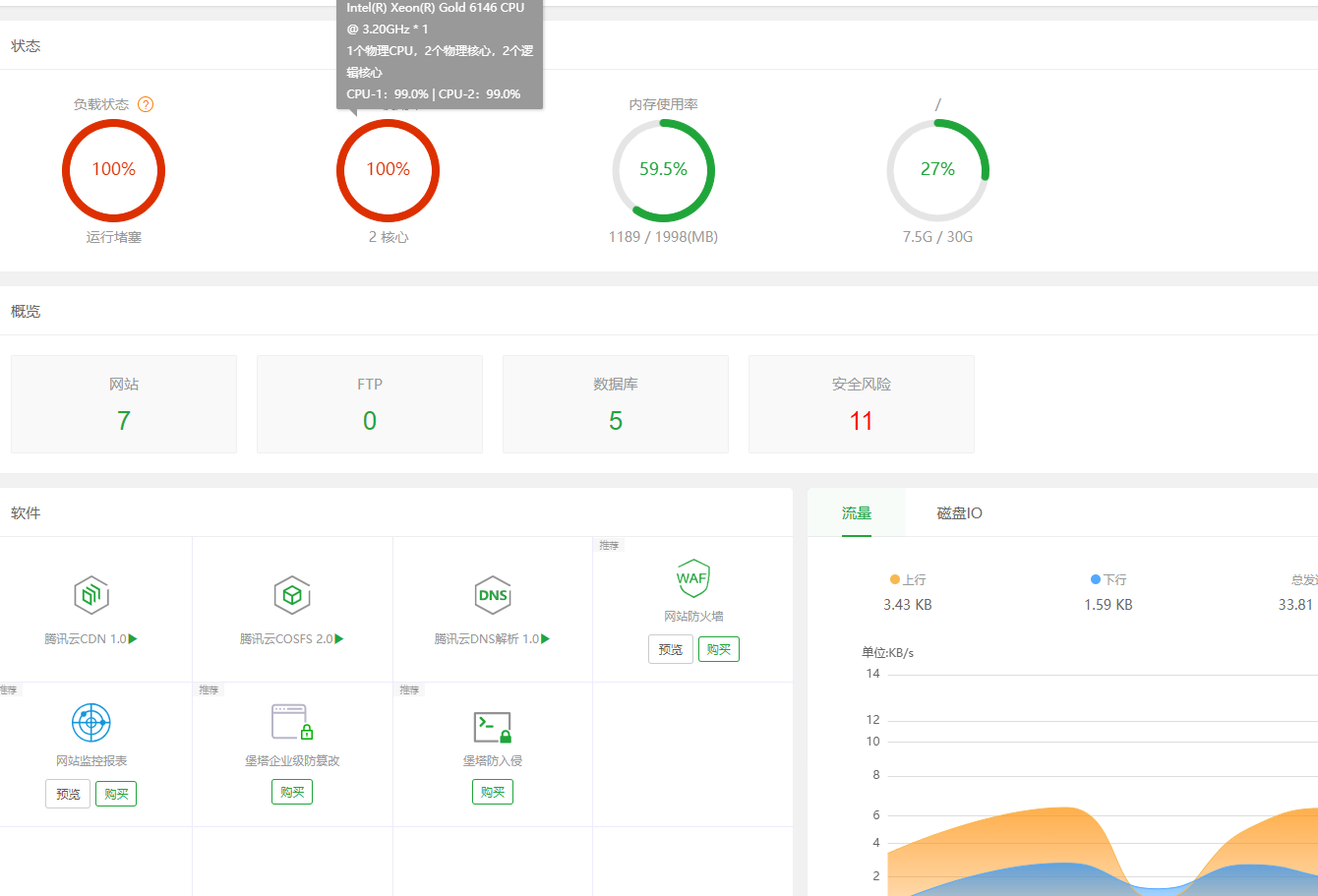Click 购买 button under 网站监控报表
The height and width of the screenshot is (896, 1318).
[x=116, y=794]
